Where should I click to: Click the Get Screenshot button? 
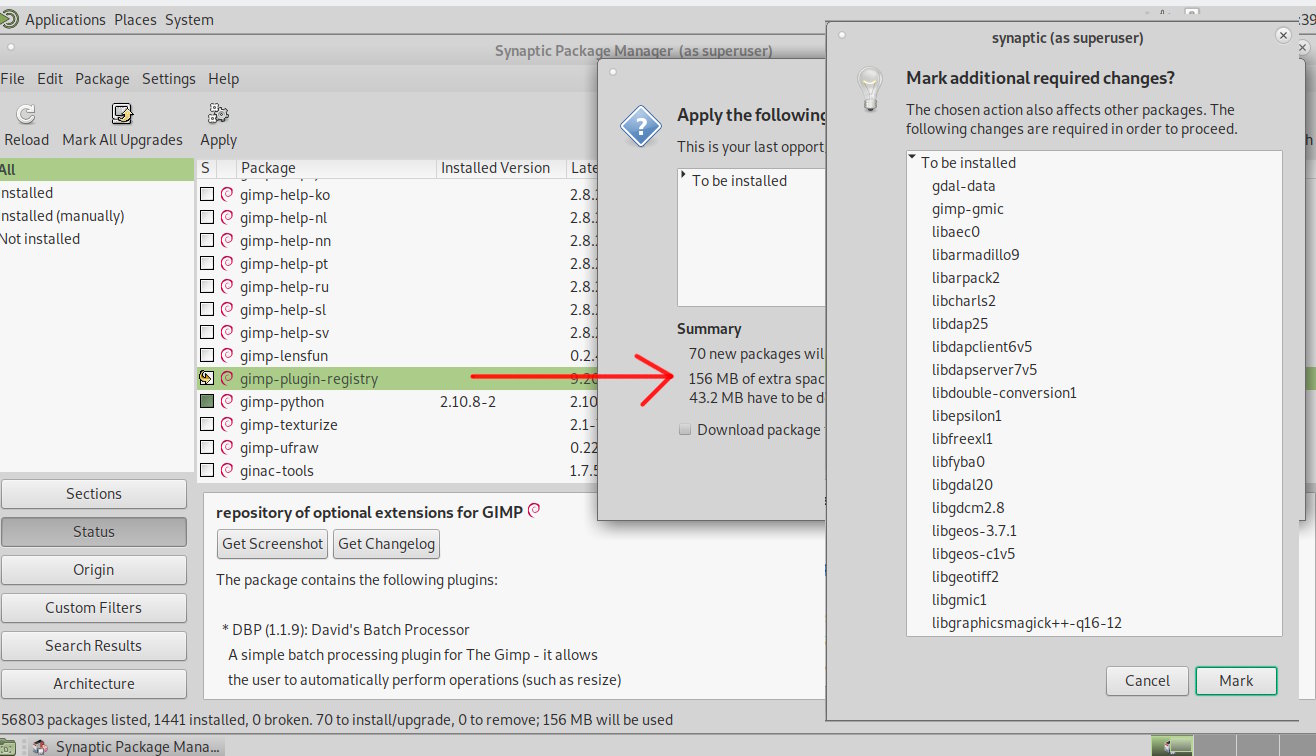click(x=273, y=544)
